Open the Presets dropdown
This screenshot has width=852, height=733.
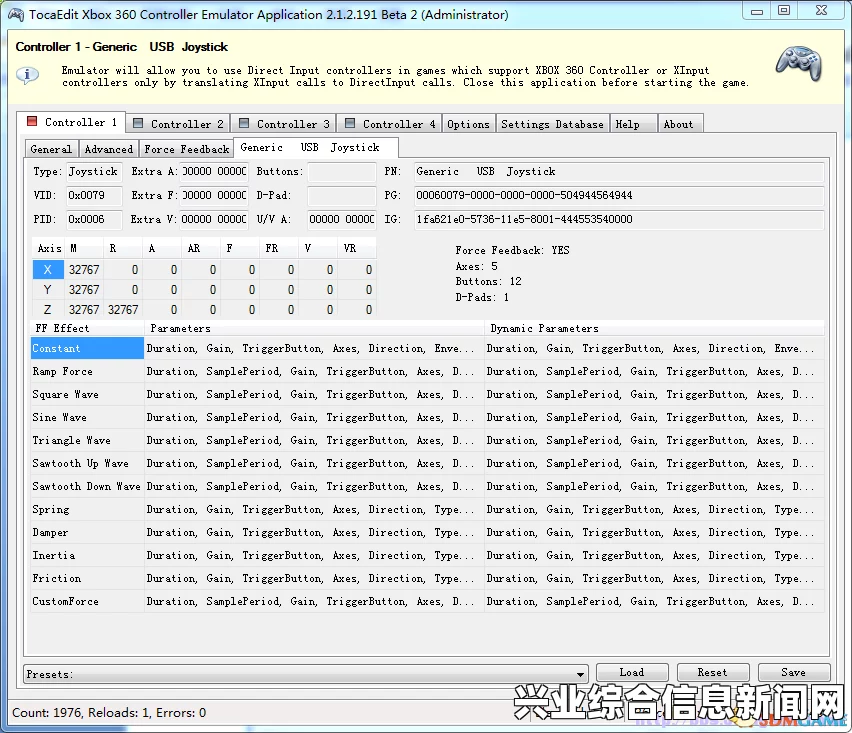(x=306, y=674)
